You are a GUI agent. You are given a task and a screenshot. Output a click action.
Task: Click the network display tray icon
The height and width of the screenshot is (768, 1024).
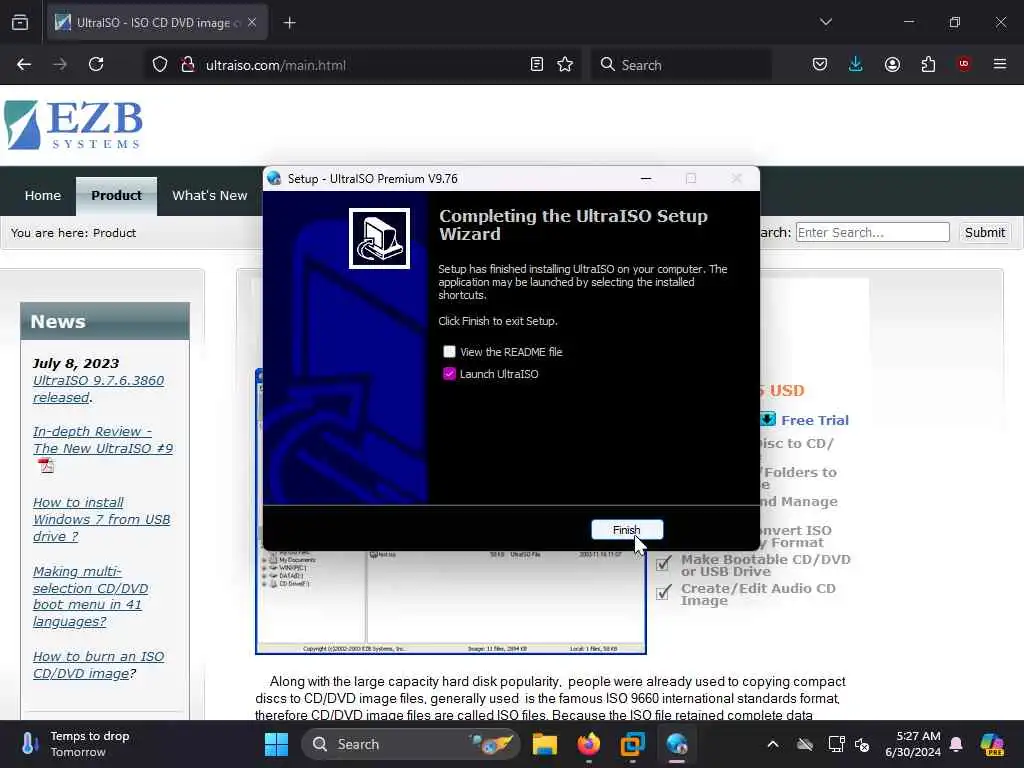point(836,744)
